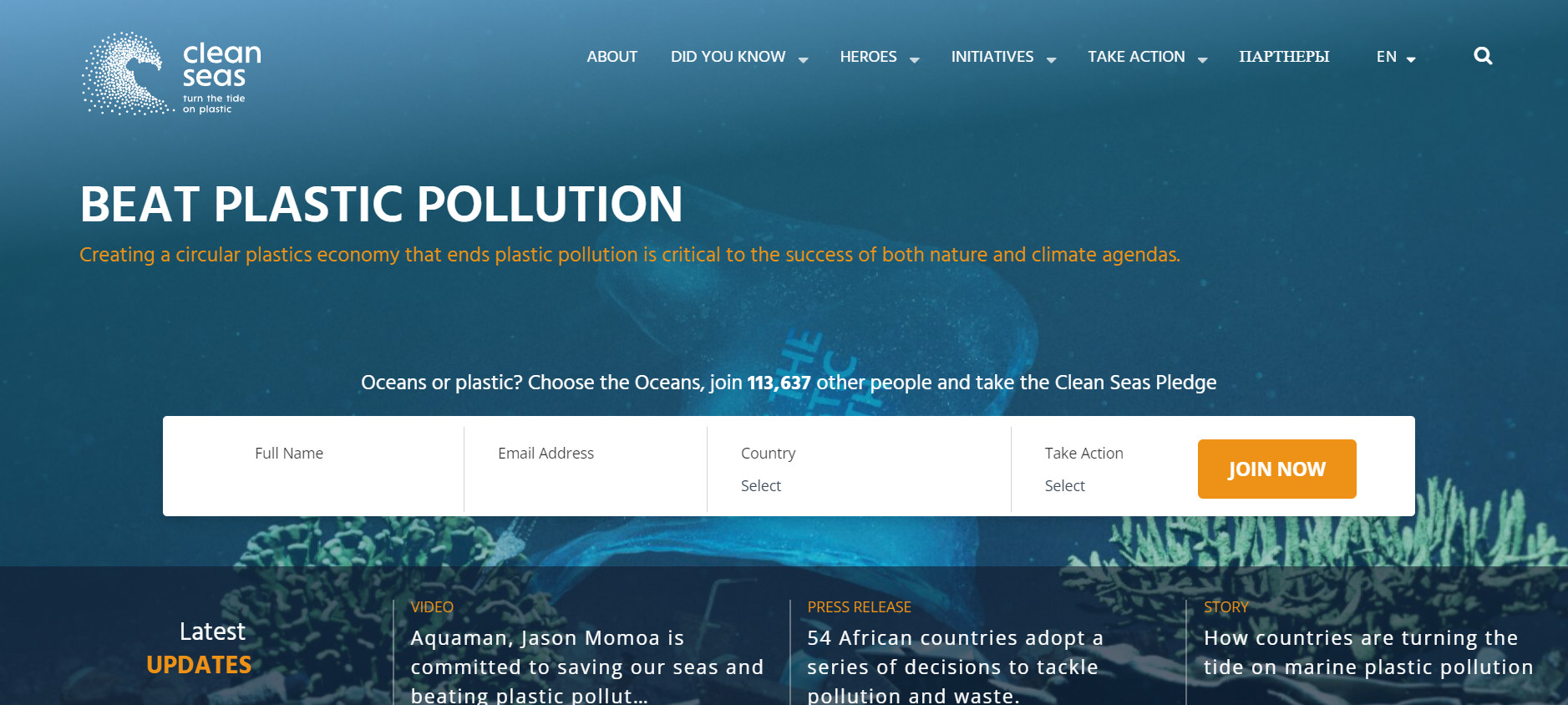Click the STORY category label
This screenshot has height=705, width=1568.
pyautogui.click(x=1225, y=607)
